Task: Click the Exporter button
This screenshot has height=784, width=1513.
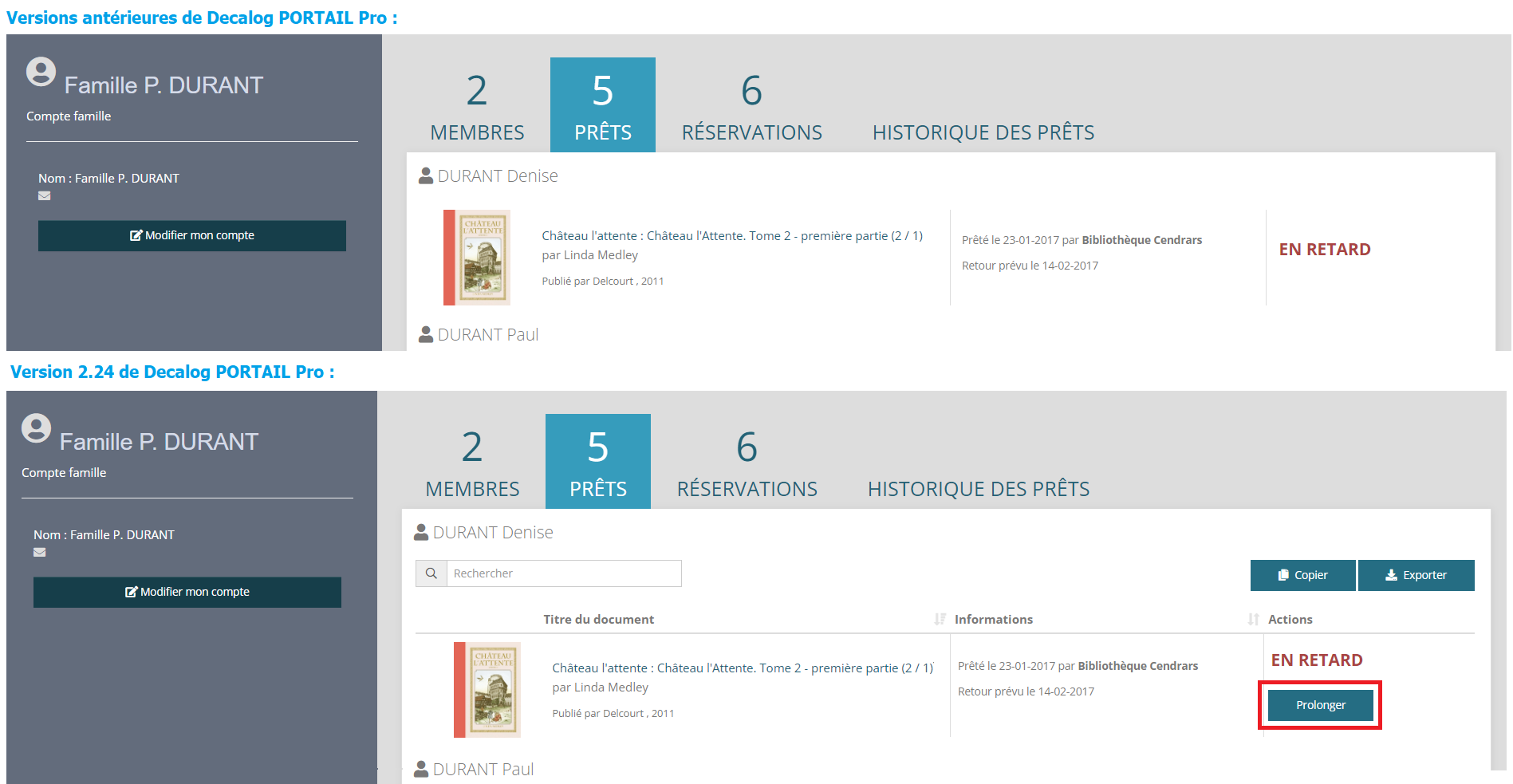Action: tap(1416, 575)
